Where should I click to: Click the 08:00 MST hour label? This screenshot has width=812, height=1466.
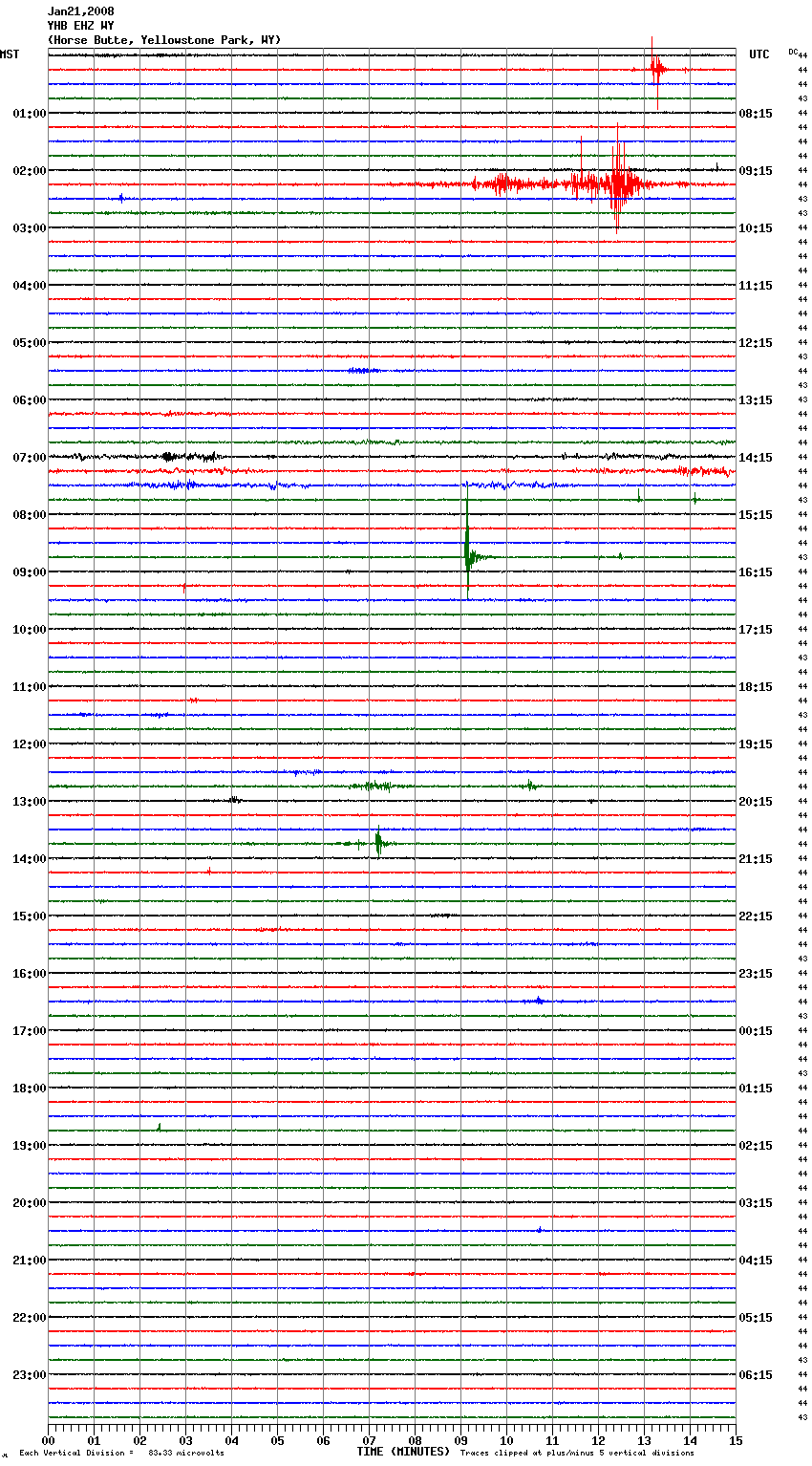tap(29, 515)
